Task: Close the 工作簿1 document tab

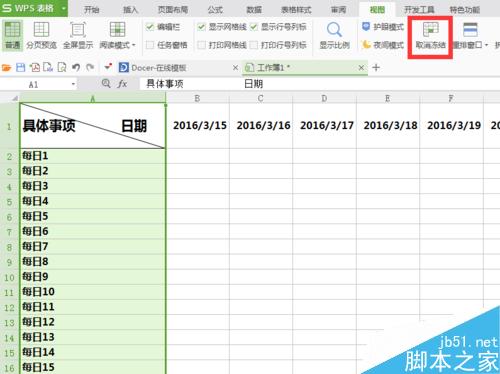Action: (361, 68)
